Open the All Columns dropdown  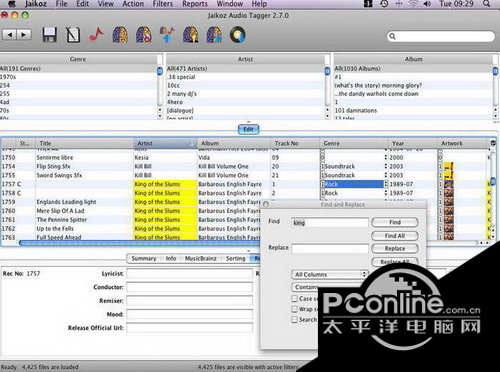[330, 274]
